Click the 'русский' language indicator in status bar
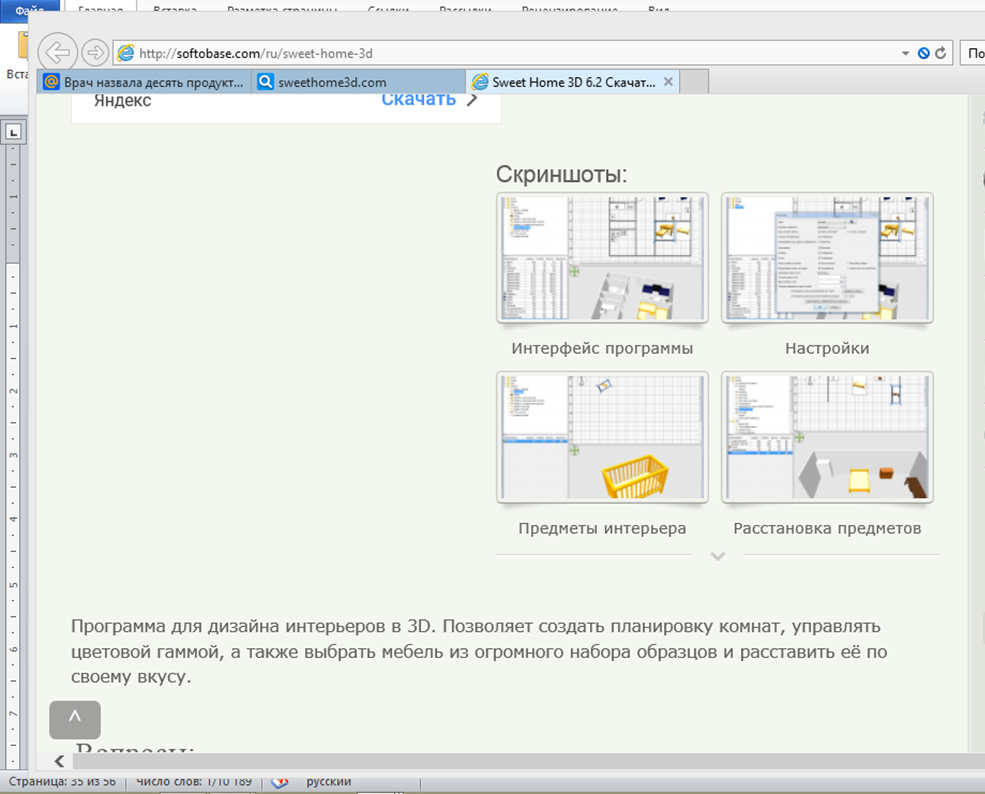Viewport: 985px width, 794px height. tap(328, 782)
